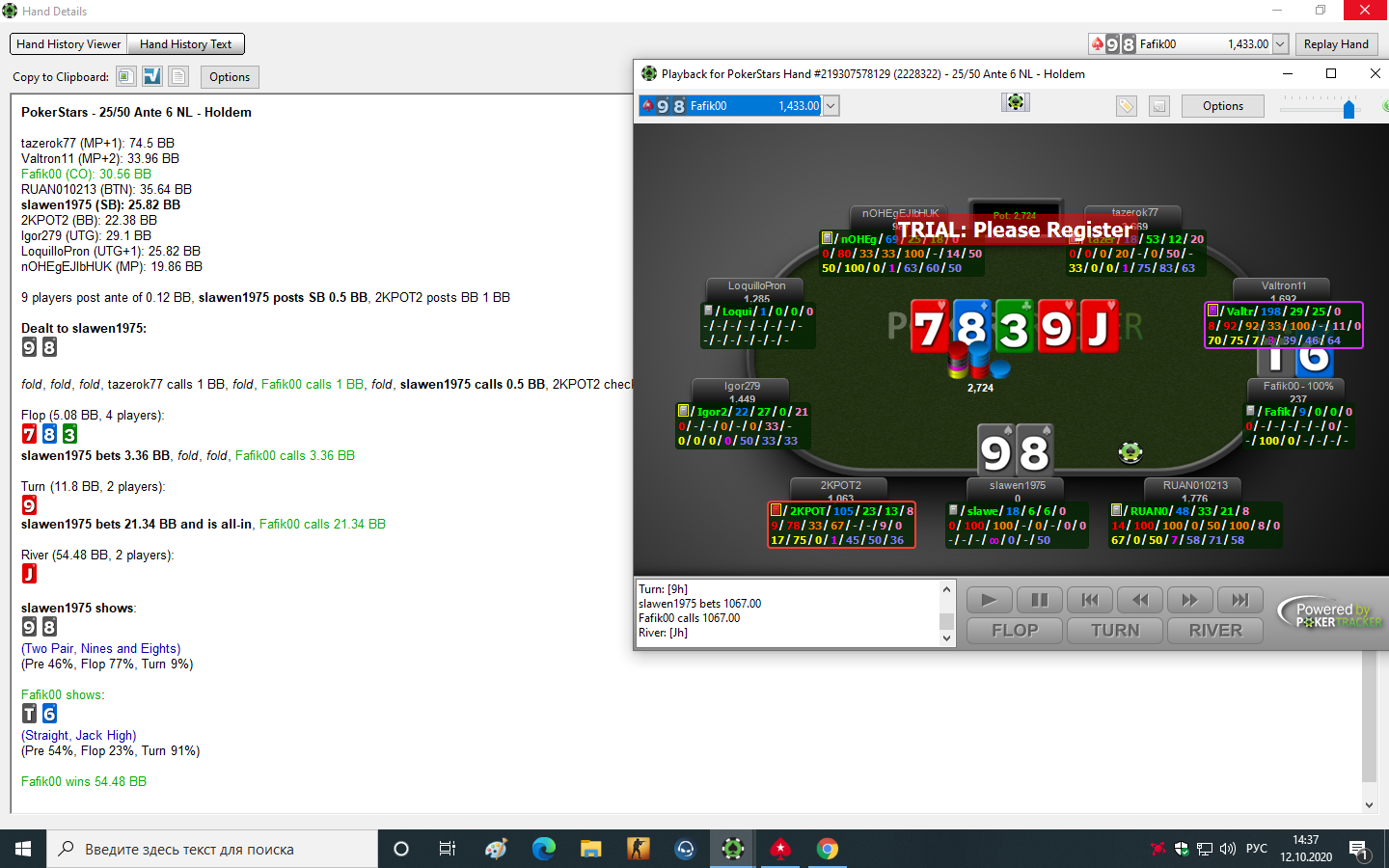Copy hand in forum format icon
The image size is (1389, 868).
[152, 76]
